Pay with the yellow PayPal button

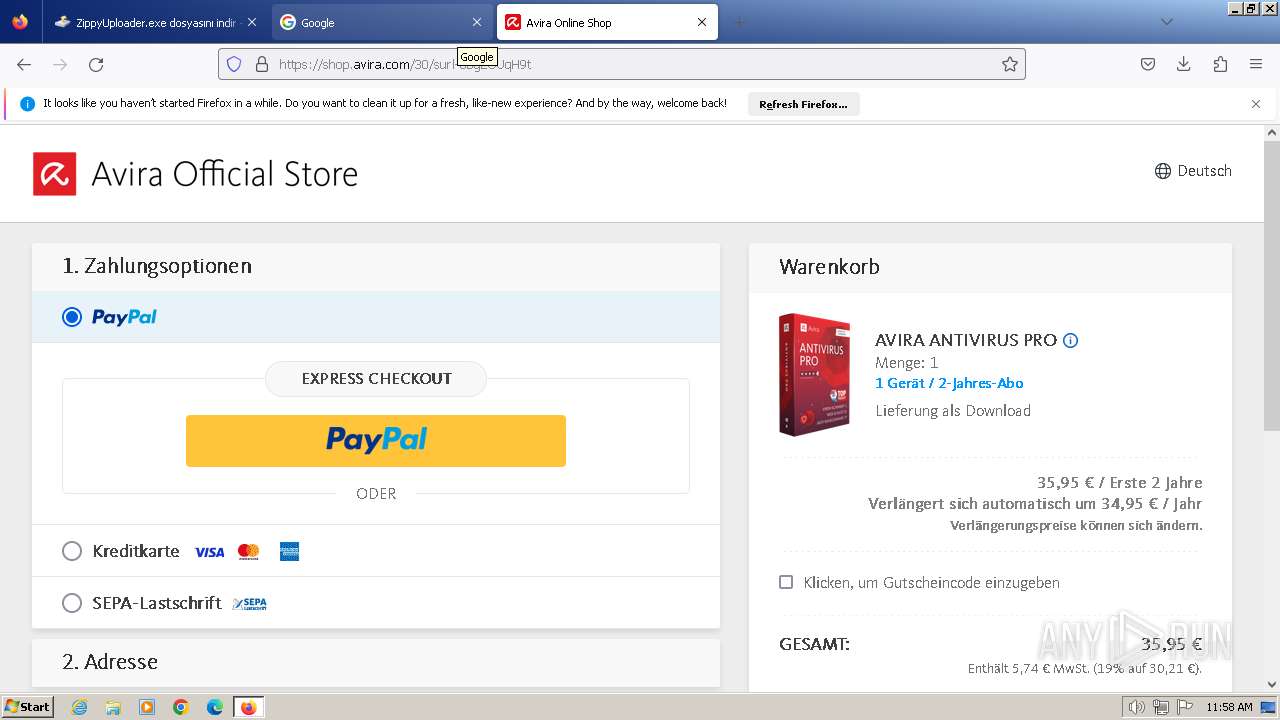tap(376, 441)
